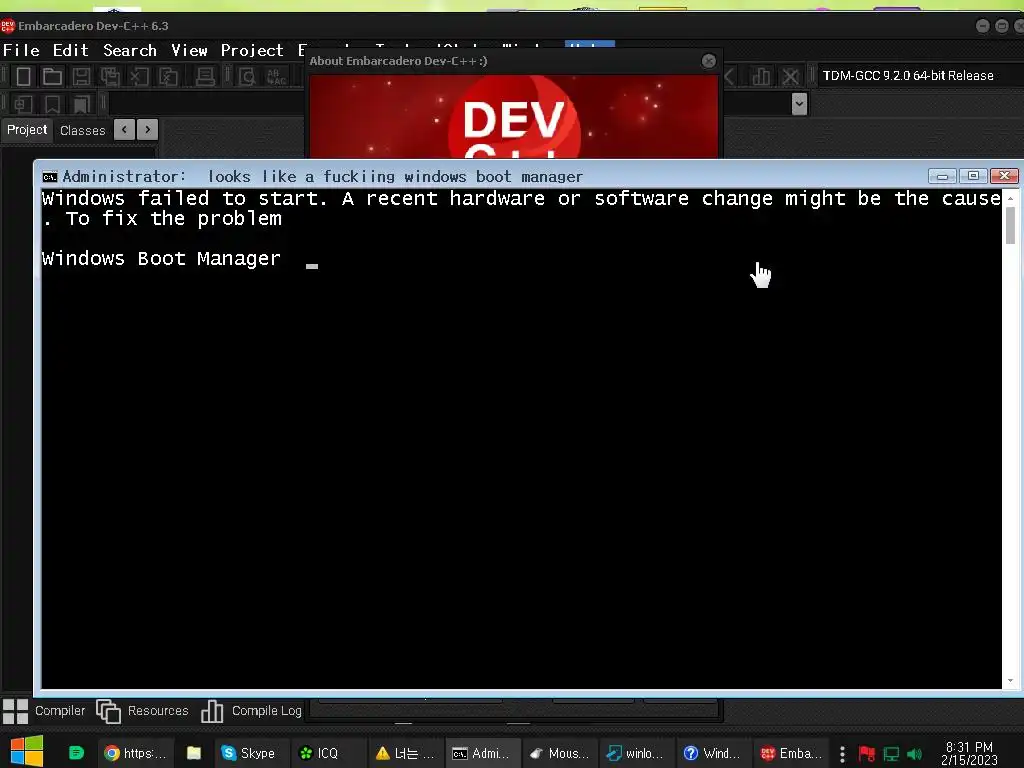The height and width of the screenshot is (768, 1024).
Task: Click the console vertical scrollbar thumb
Action: click(1010, 225)
